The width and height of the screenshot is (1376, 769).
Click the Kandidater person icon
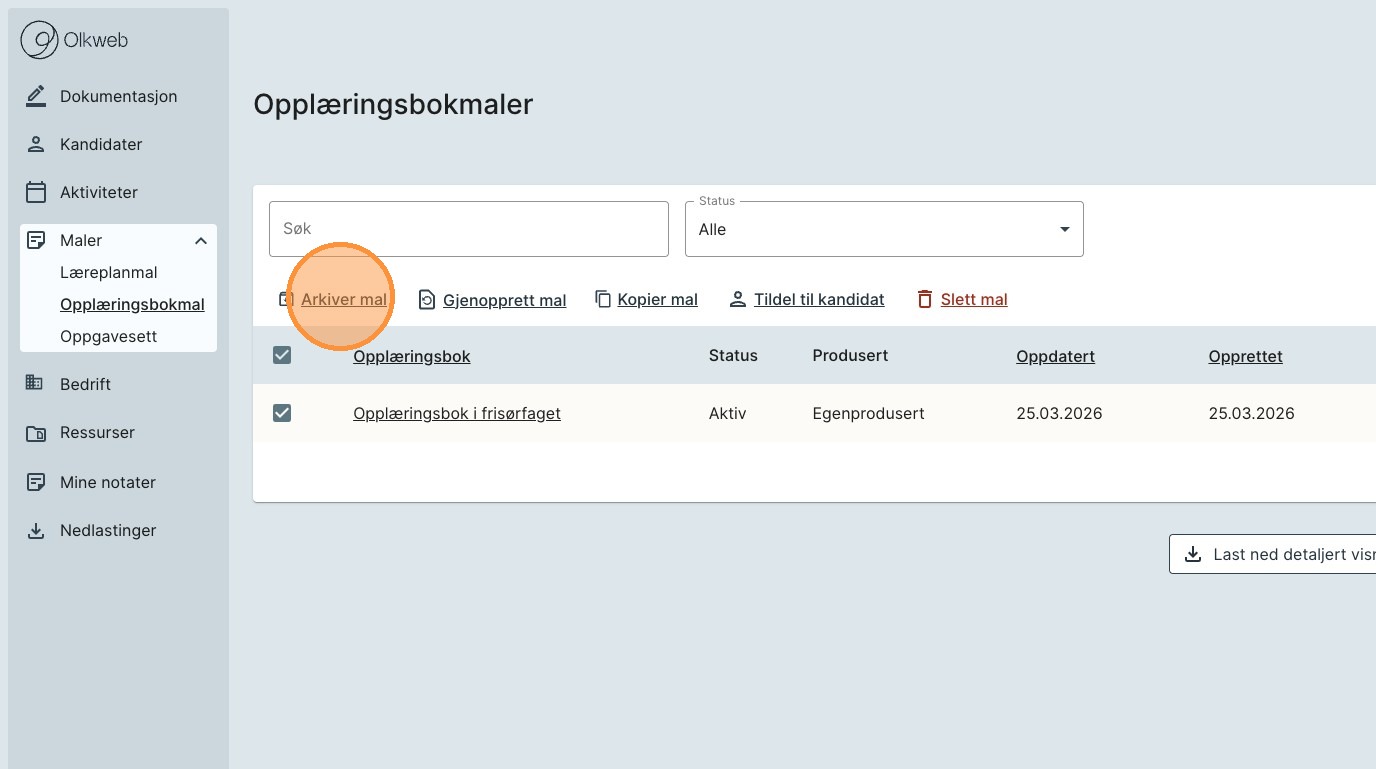[x=36, y=144]
